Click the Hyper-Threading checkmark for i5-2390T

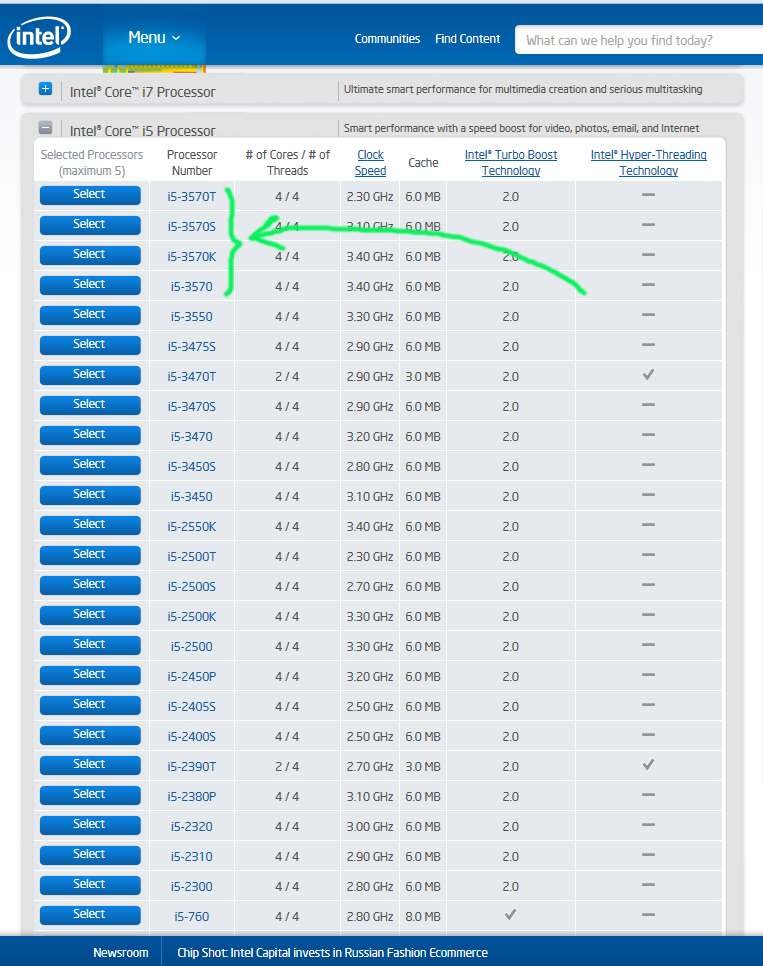pyautogui.click(x=648, y=765)
